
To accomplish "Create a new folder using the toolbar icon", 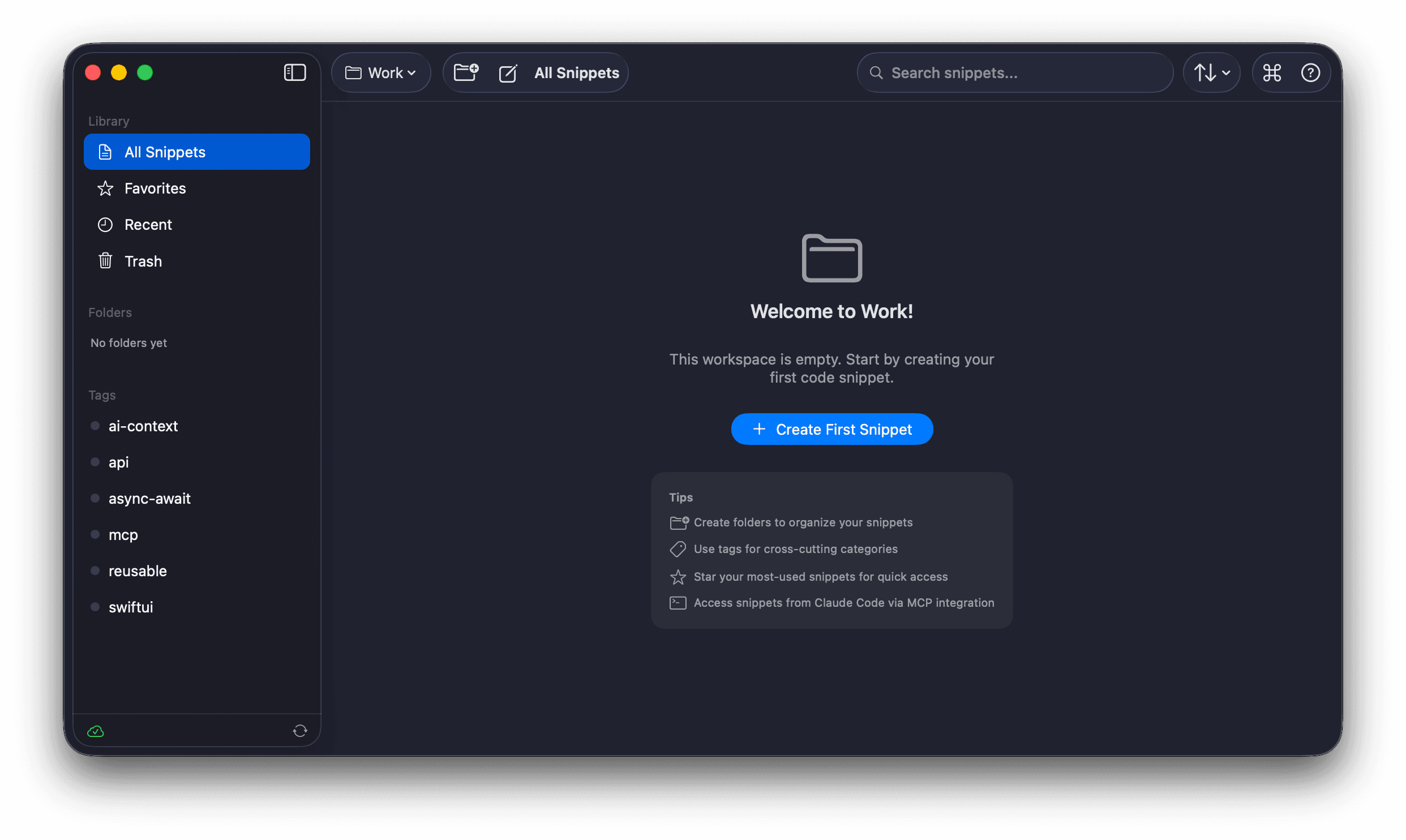I will coord(465,72).
